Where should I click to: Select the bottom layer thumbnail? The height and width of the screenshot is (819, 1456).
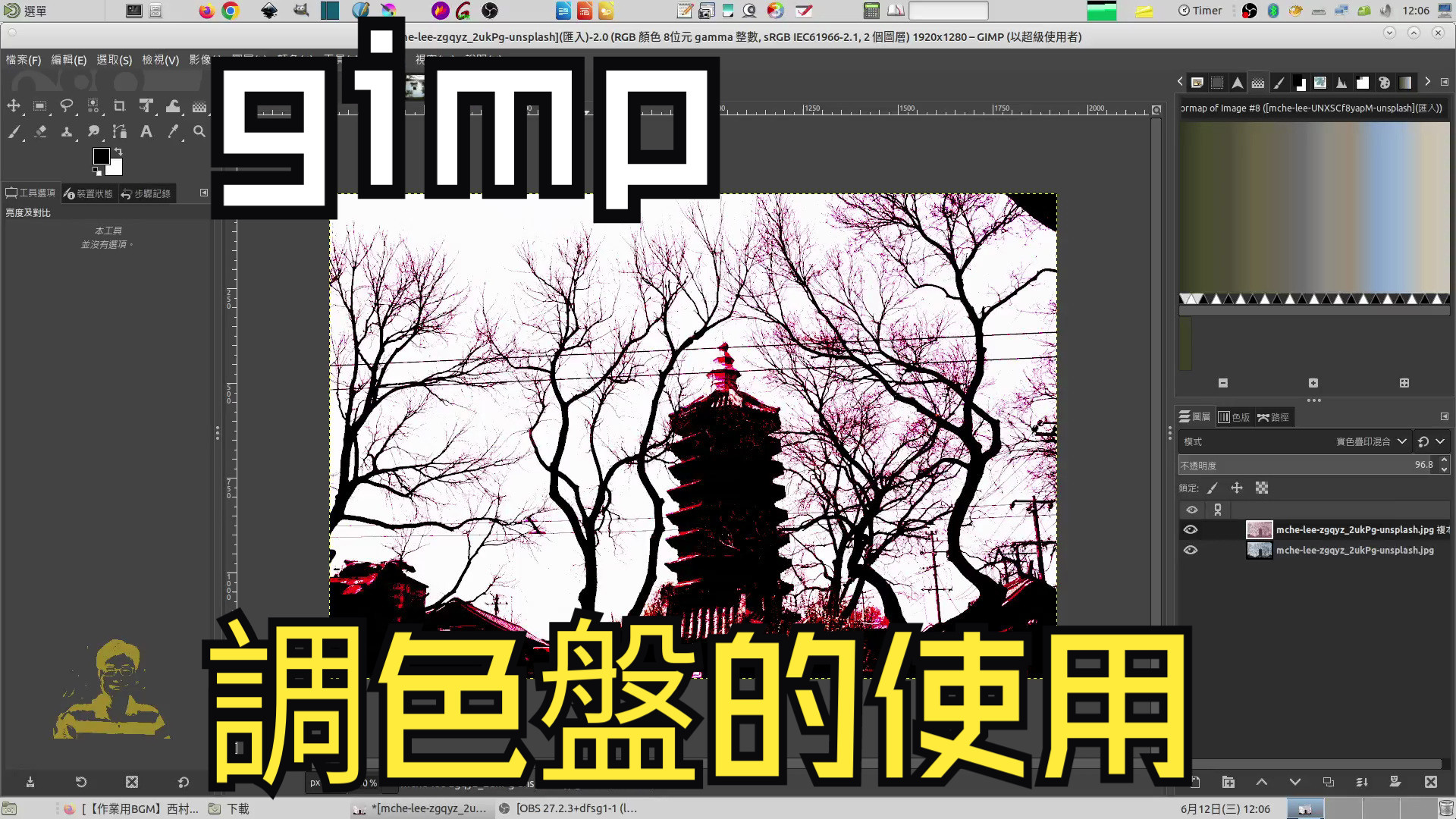[x=1259, y=551]
